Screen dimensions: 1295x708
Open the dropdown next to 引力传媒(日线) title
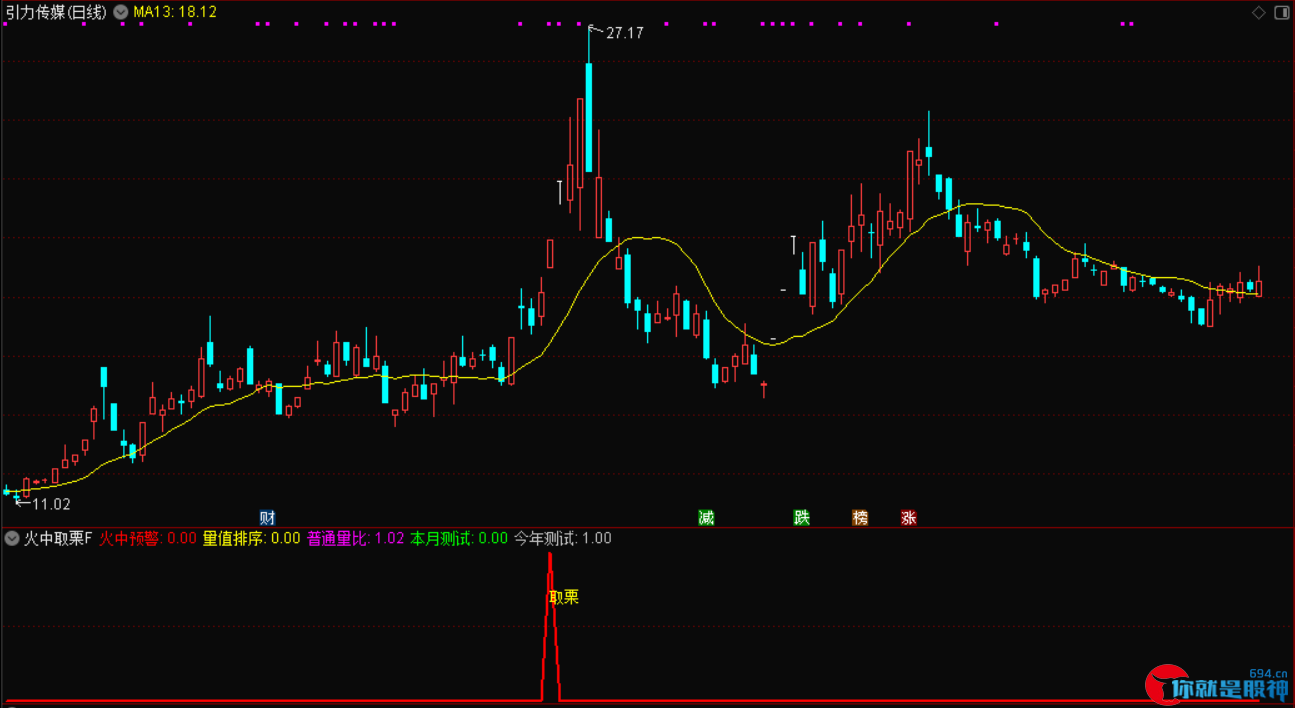point(121,12)
